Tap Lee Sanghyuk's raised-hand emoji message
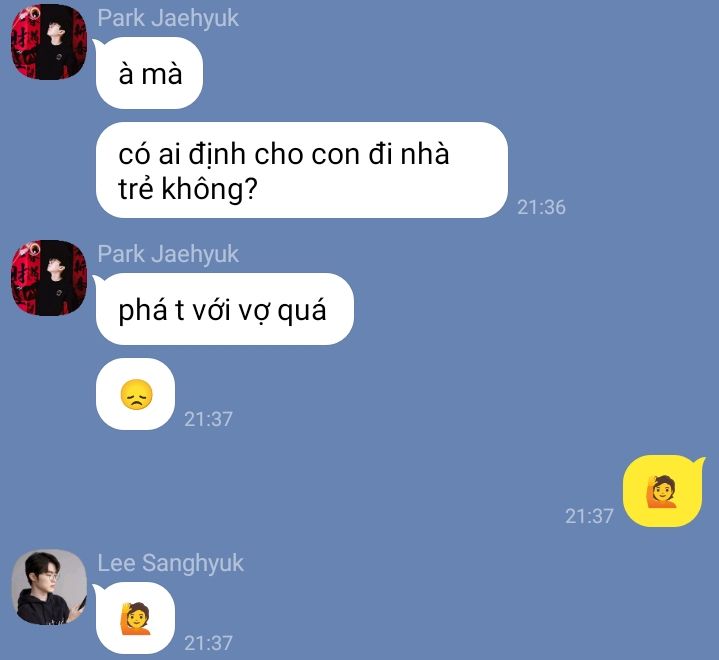The image size is (719, 660). pyautogui.click(x=136, y=618)
